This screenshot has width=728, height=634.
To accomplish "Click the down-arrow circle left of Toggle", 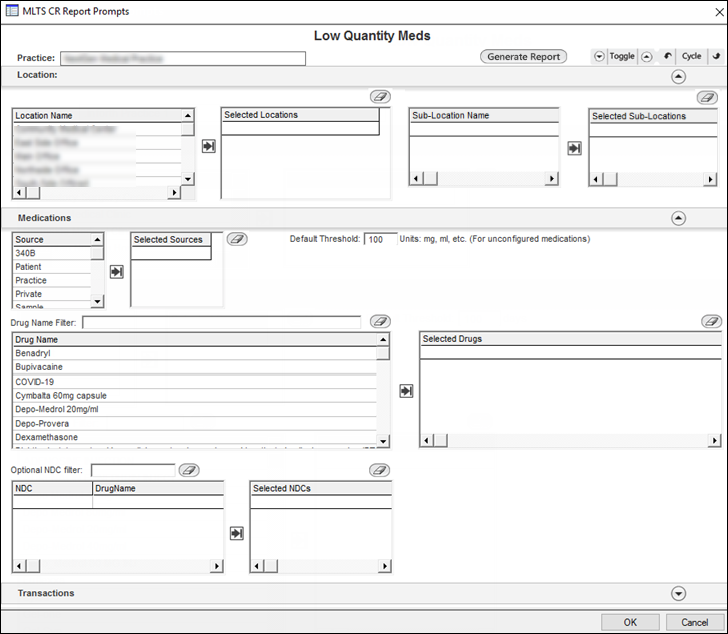I will pyautogui.click(x=599, y=57).
